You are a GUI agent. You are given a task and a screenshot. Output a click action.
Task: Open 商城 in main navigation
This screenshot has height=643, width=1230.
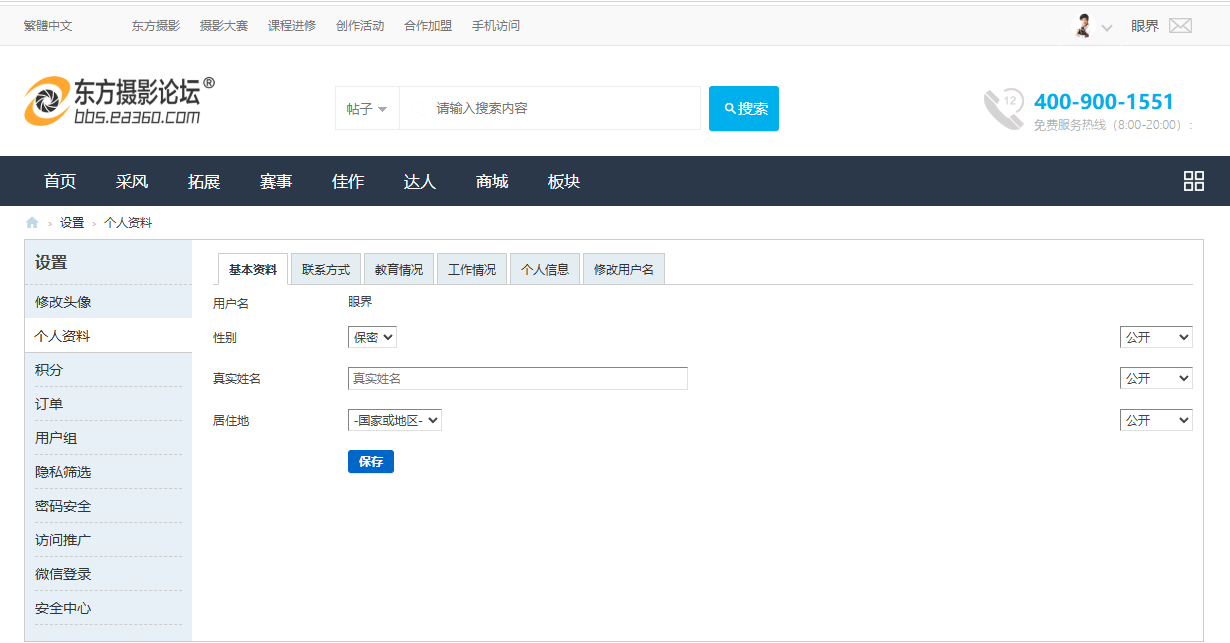492,181
